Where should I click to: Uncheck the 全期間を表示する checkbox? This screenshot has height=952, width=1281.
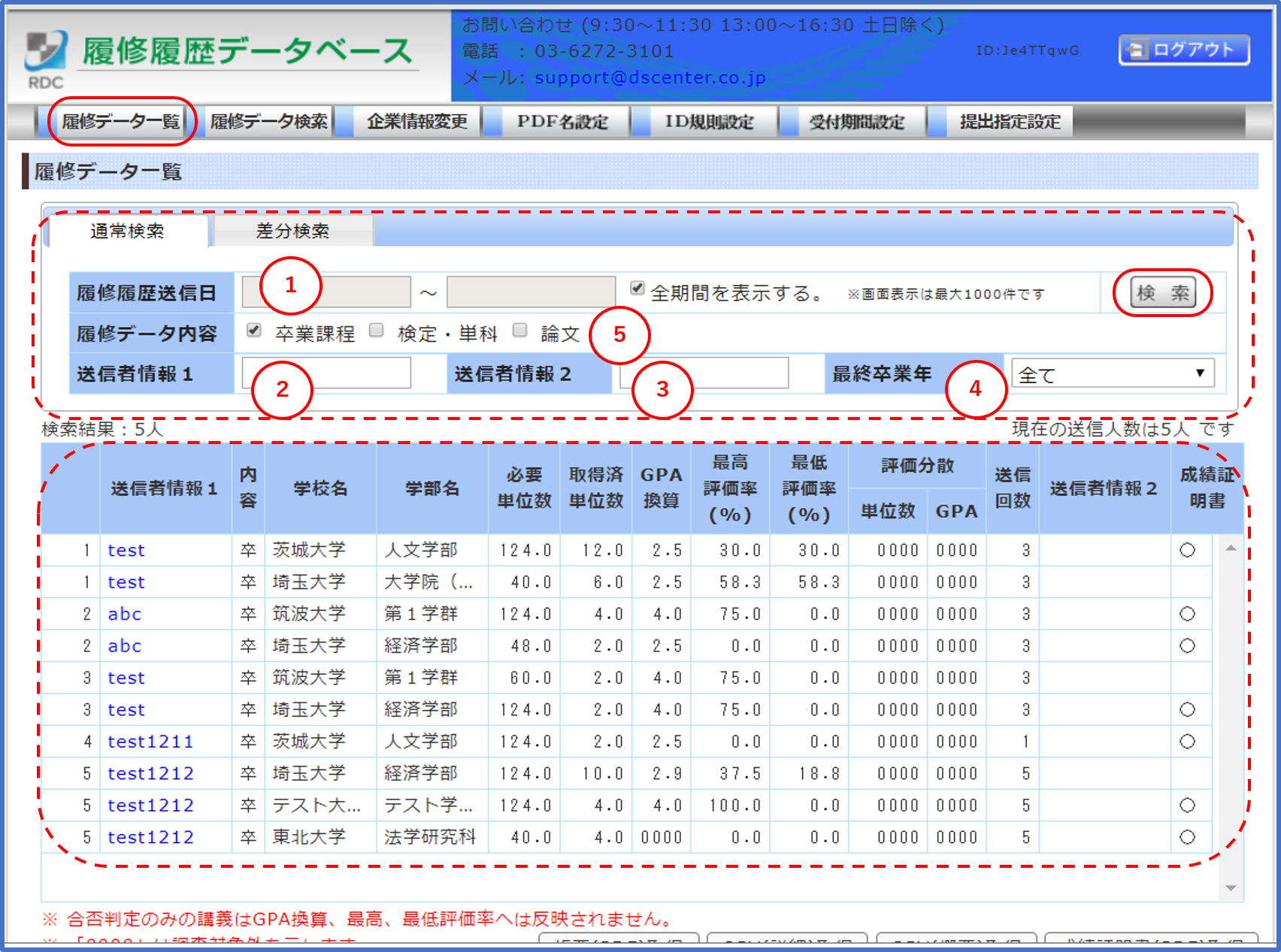click(636, 289)
